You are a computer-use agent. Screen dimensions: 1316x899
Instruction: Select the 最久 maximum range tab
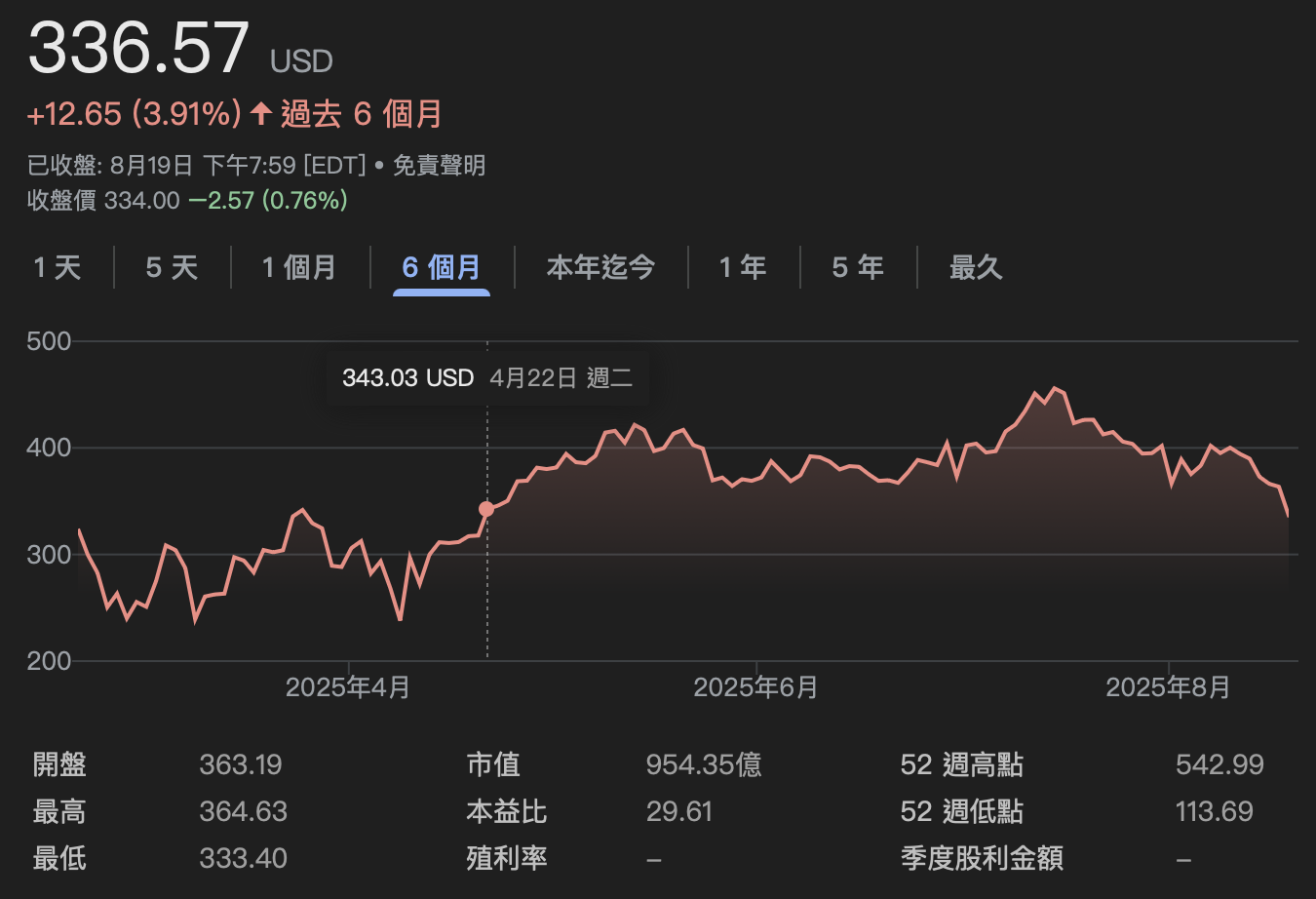click(x=975, y=267)
